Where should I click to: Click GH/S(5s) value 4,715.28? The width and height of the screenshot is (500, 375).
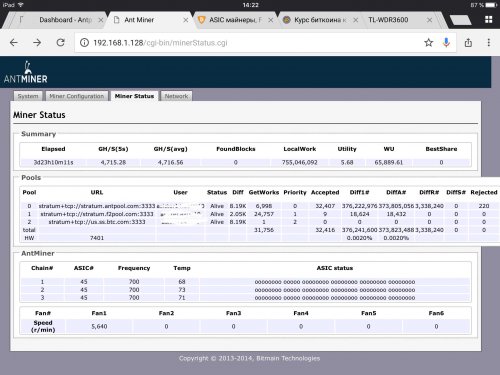point(113,162)
